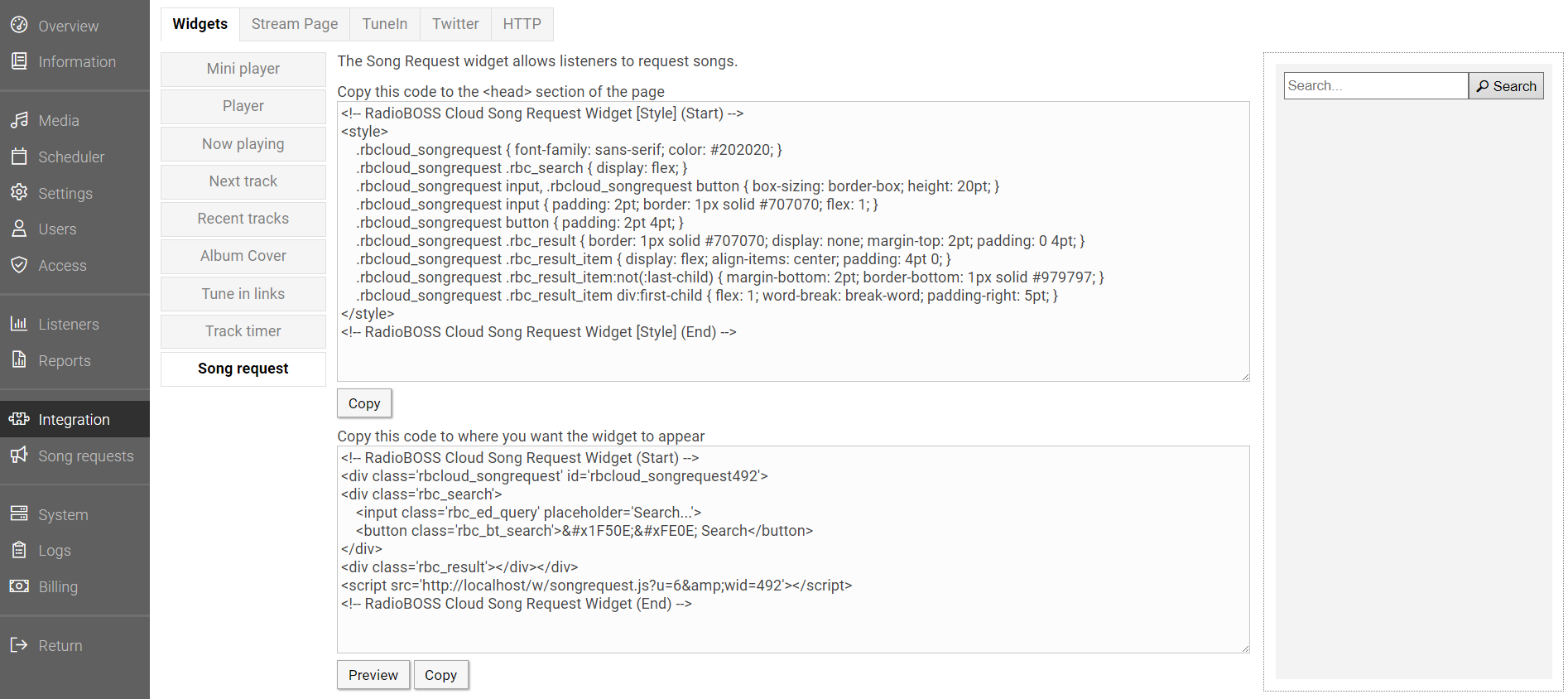
Task: Switch to the Stream Page tab
Action: (295, 24)
